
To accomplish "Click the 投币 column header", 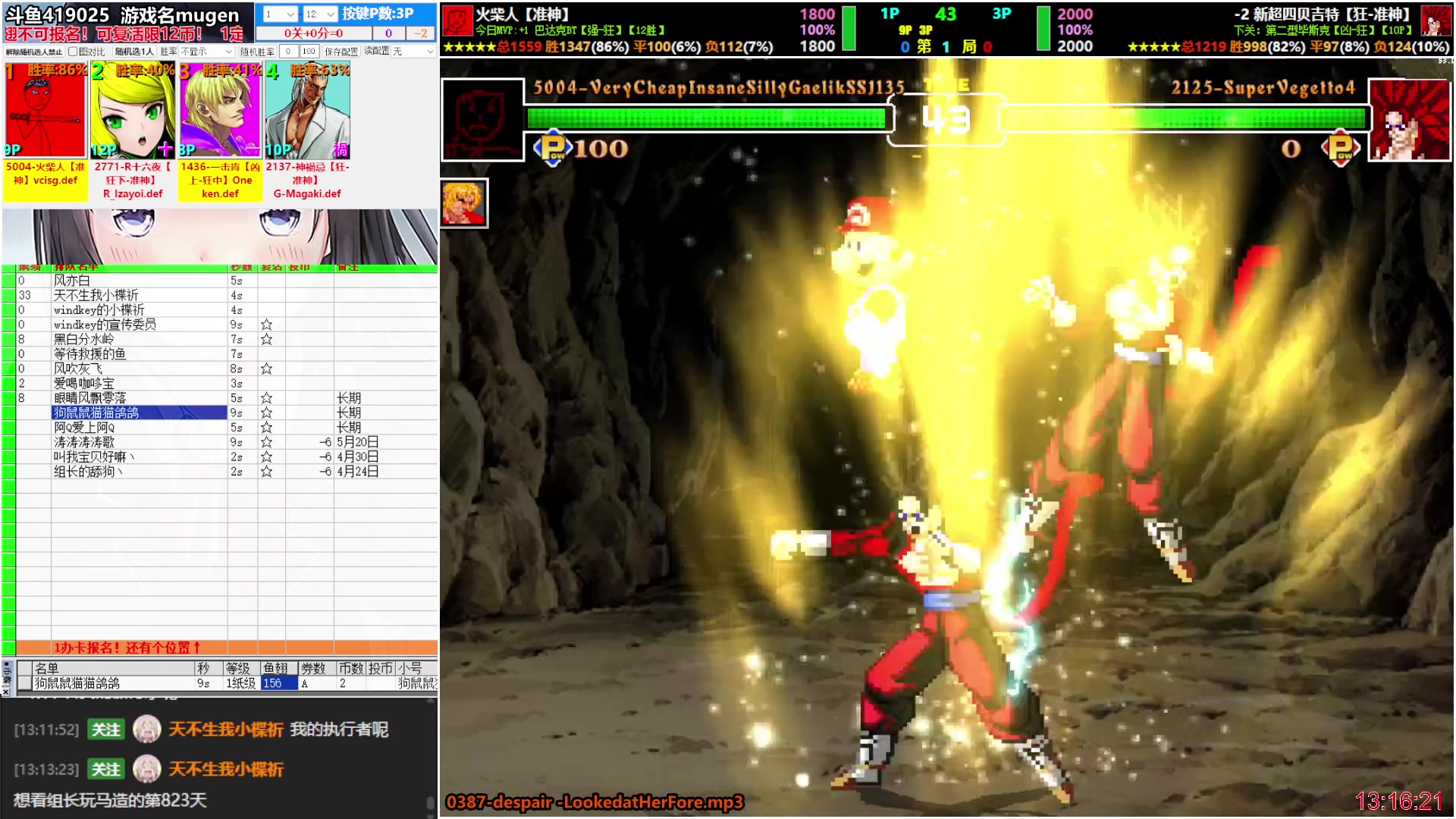I will click(381, 668).
